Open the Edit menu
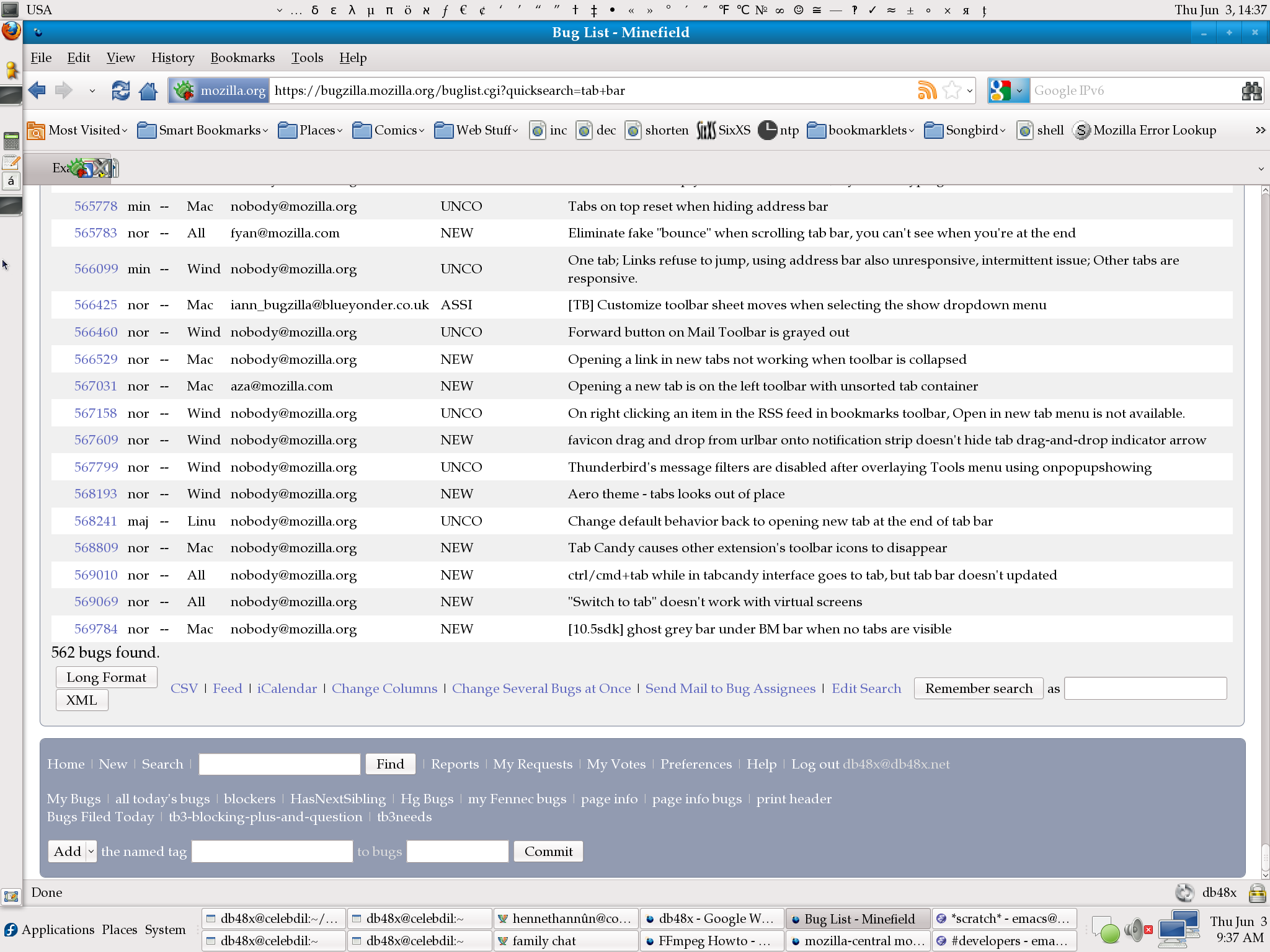Image resolution: width=1270 pixels, height=952 pixels. 79,58
